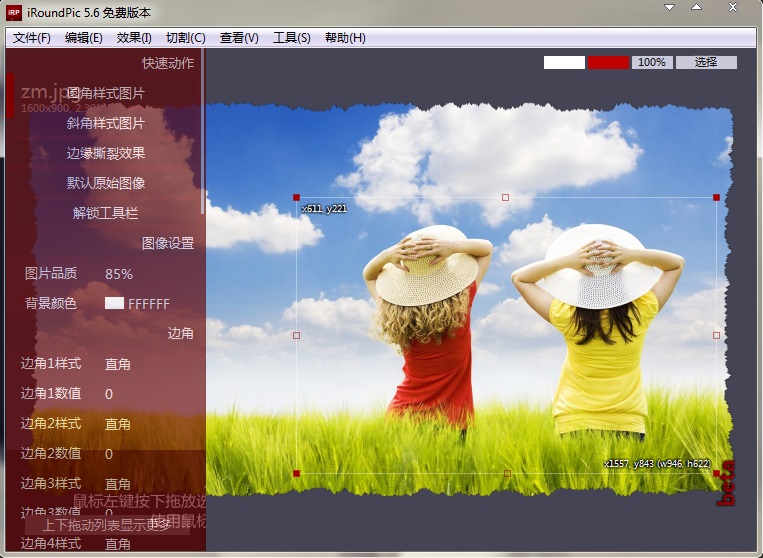
Task: Open the 切割(C) menu
Action: pos(185,38)
